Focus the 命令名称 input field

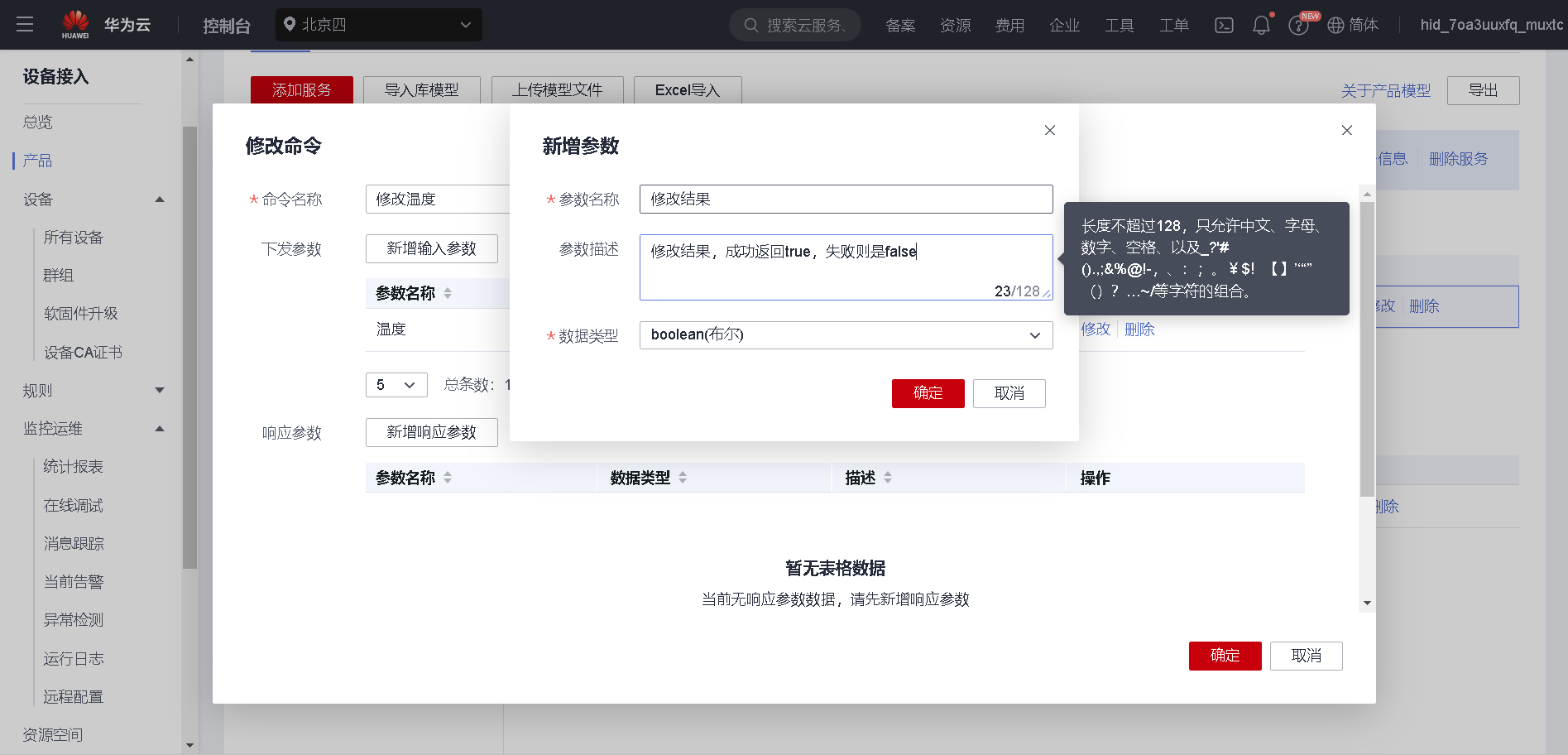437,199
